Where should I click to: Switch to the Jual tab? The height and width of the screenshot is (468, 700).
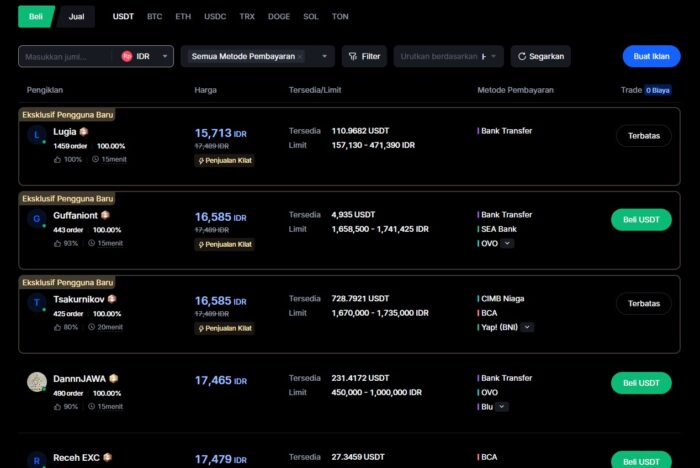[76, 17]
